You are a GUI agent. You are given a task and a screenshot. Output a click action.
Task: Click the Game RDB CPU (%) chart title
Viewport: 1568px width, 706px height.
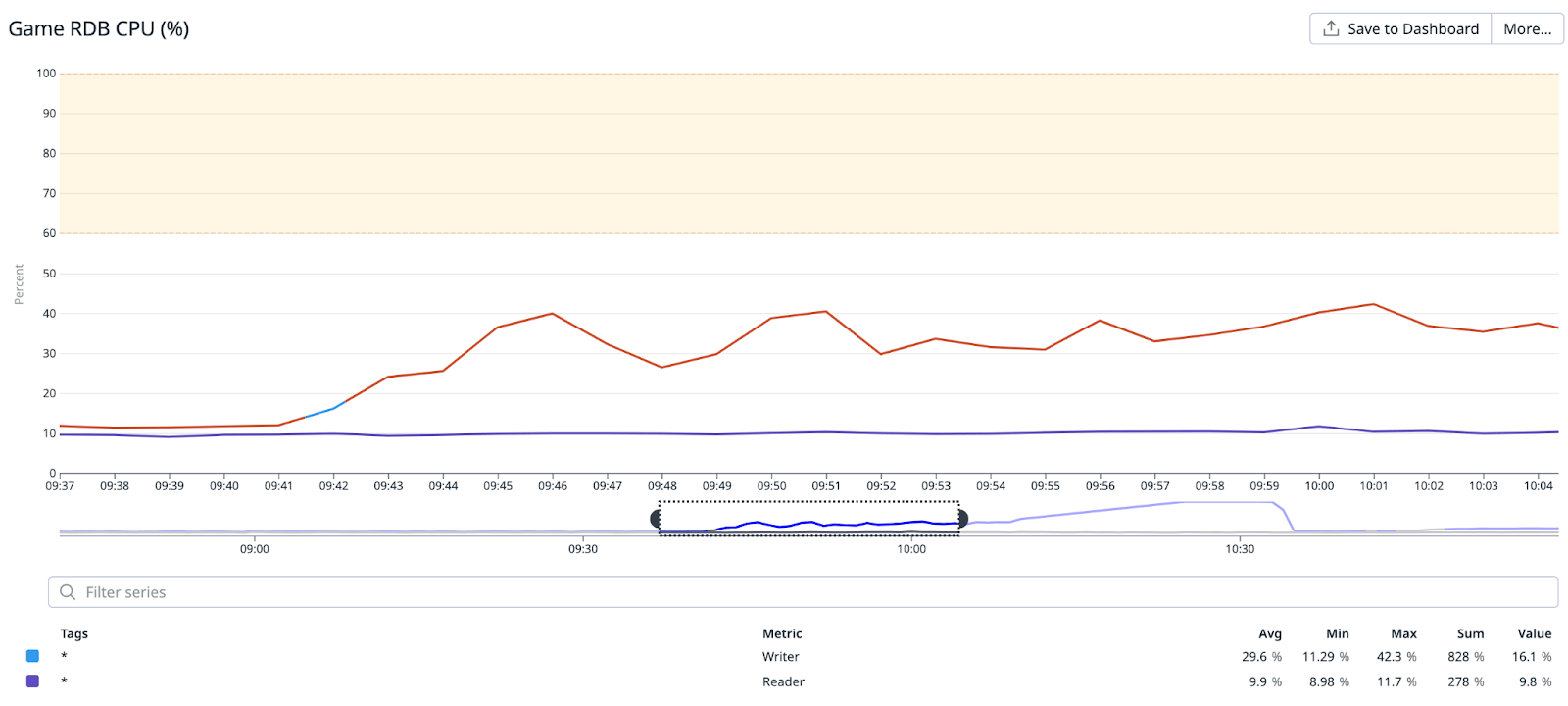99,28
